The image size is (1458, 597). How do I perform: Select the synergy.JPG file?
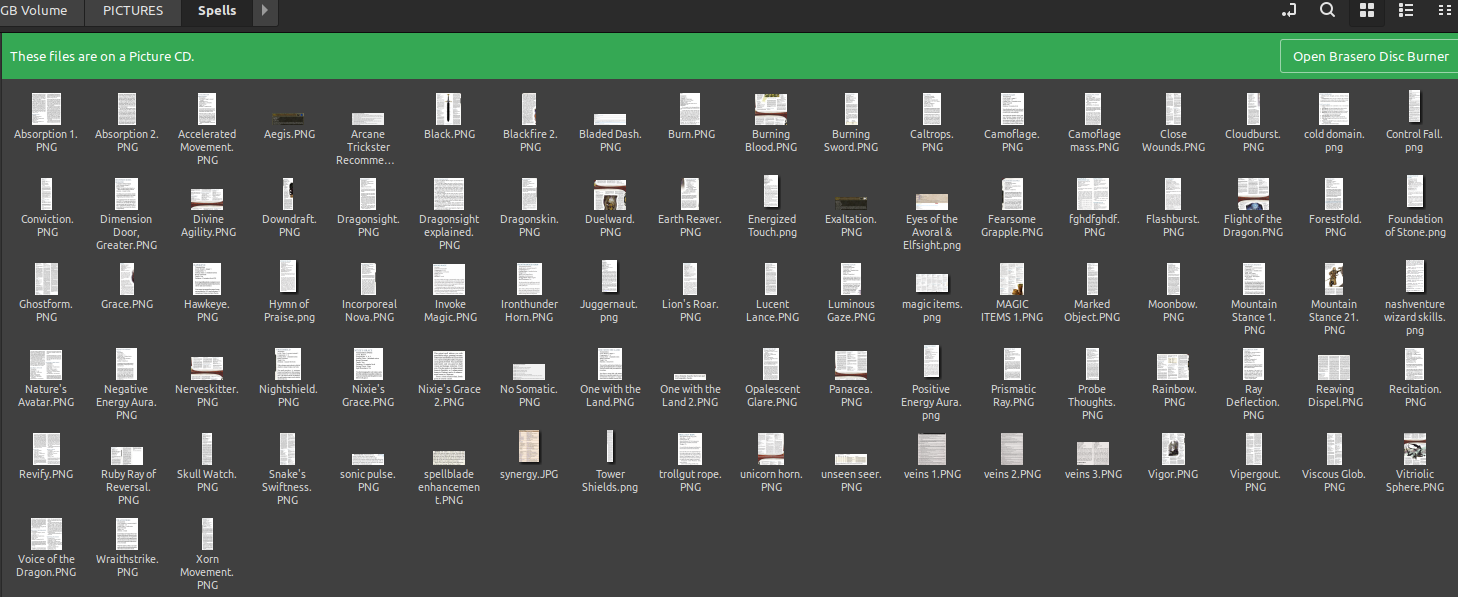pyautogui.click(x=530, y=455)
